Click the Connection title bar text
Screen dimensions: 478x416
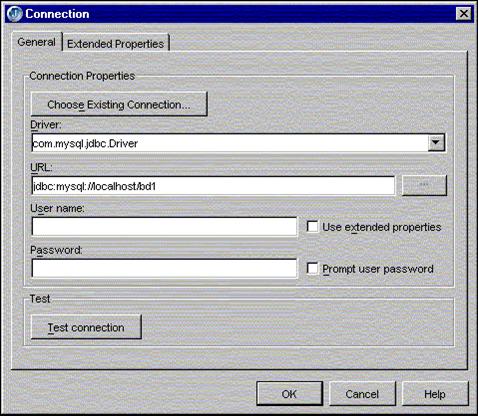pos(57,14)
